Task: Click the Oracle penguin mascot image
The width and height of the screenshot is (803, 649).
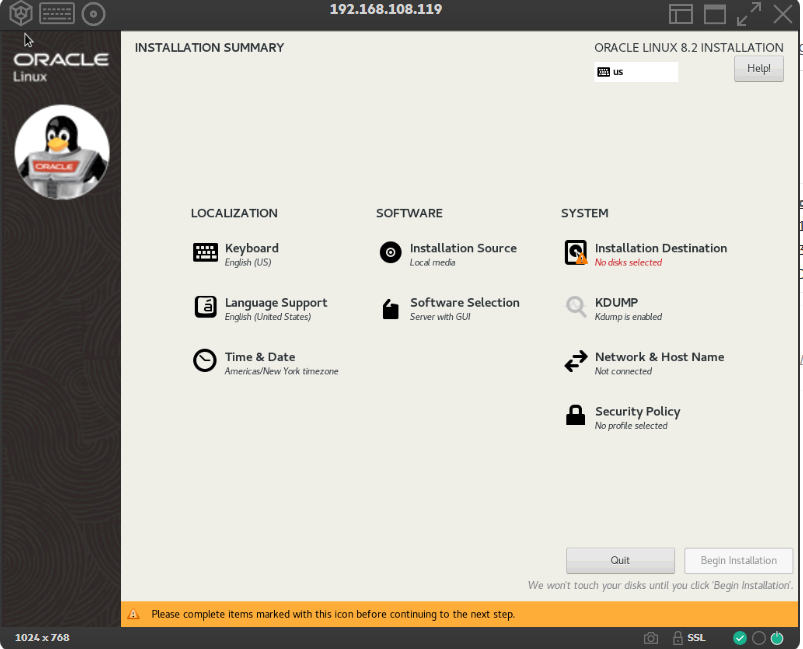Action: pyautogui.click(x=62, y=152)
